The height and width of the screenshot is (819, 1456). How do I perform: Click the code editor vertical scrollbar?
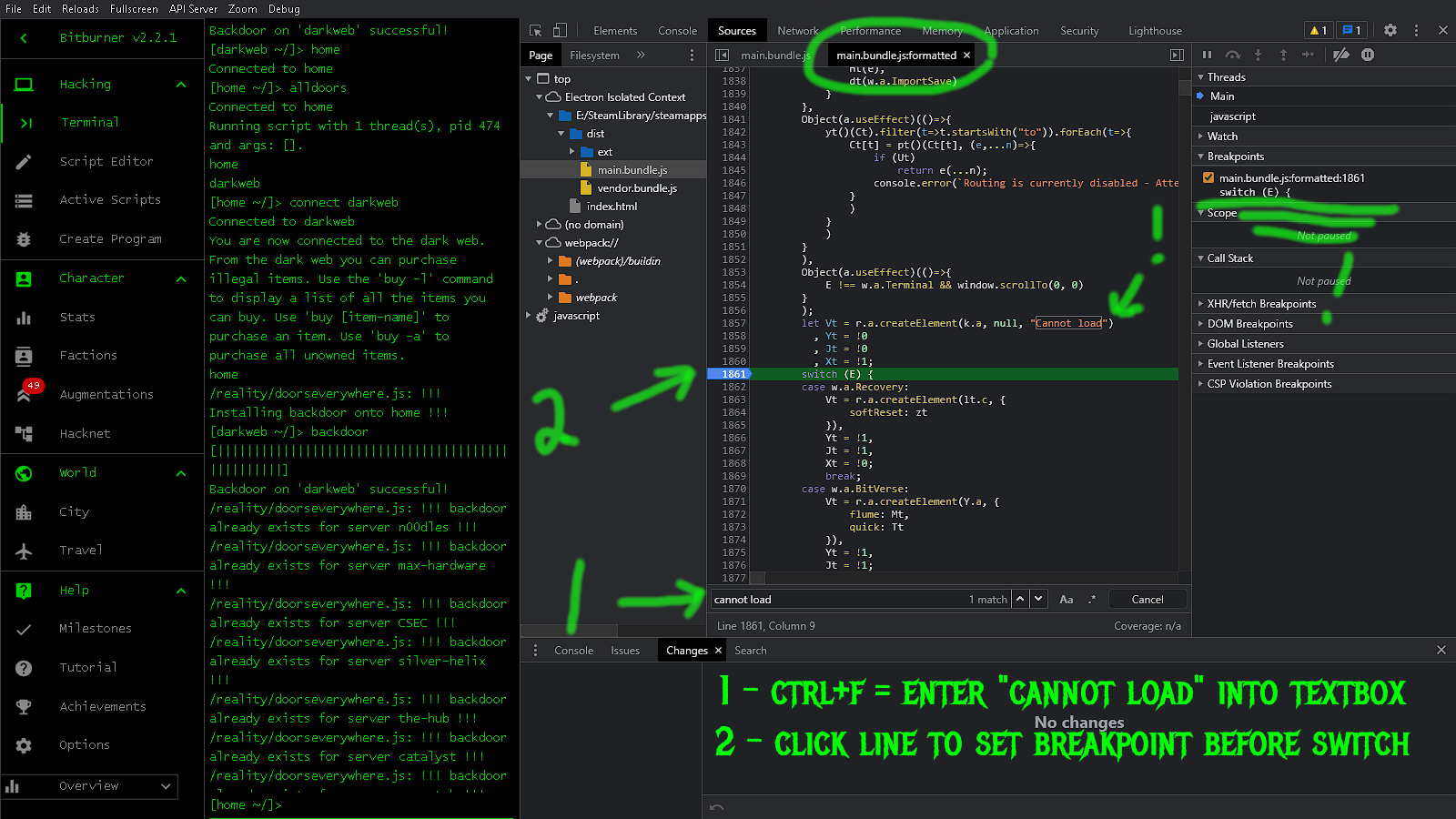click(1185, 89)
